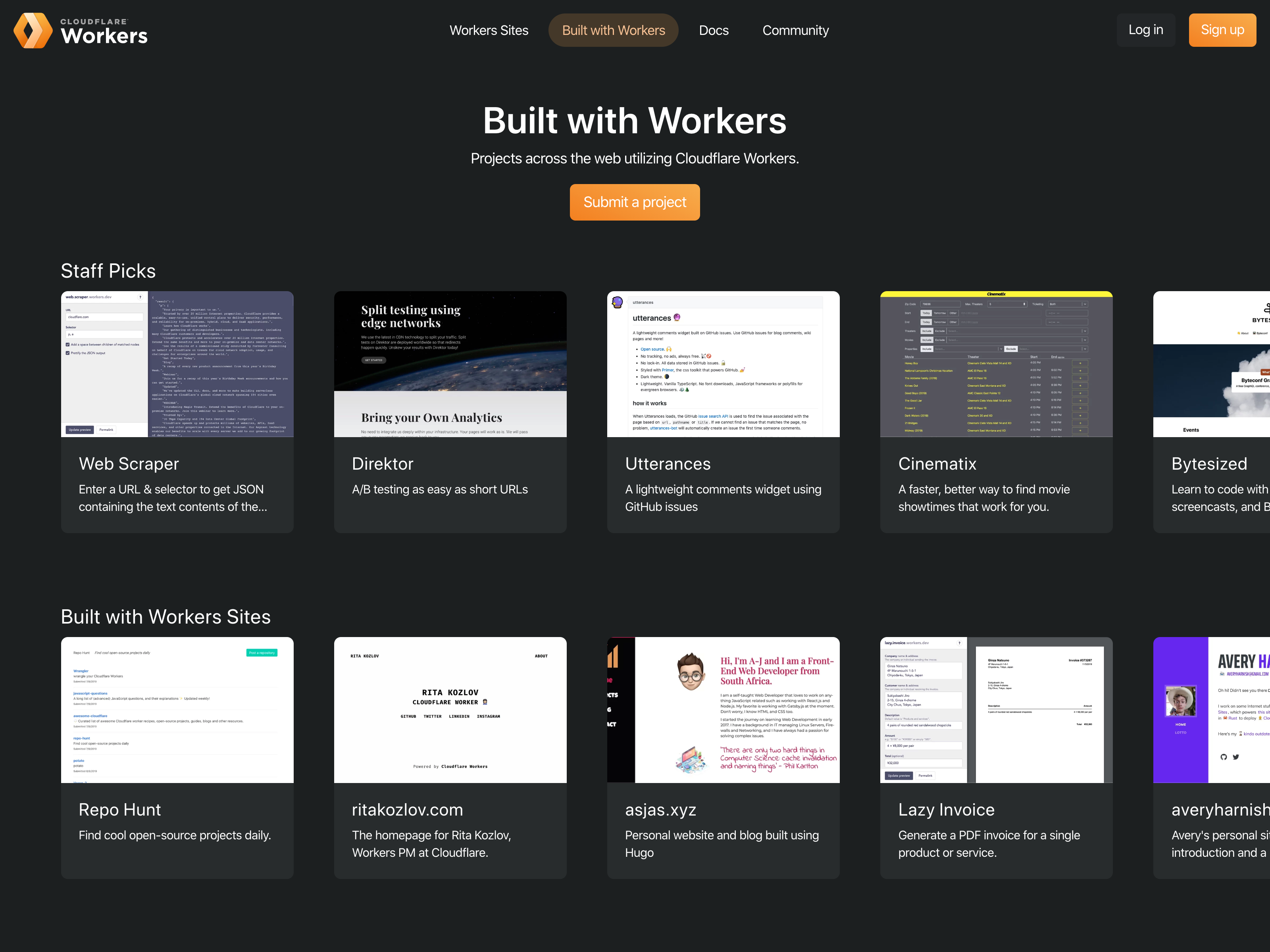Click the Log in button

pos(1145,30)
